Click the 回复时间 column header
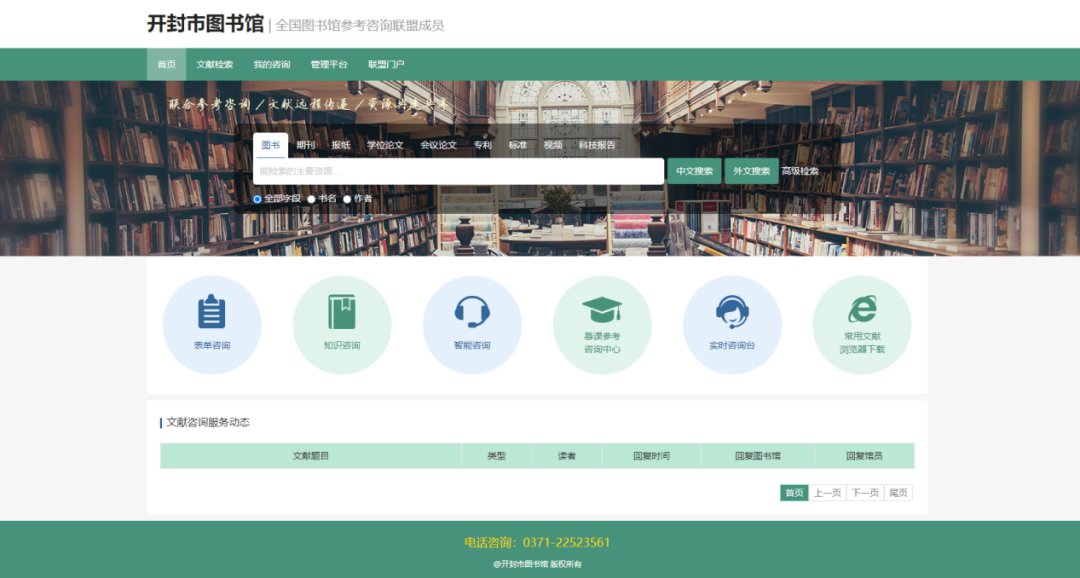 (652, 456)
